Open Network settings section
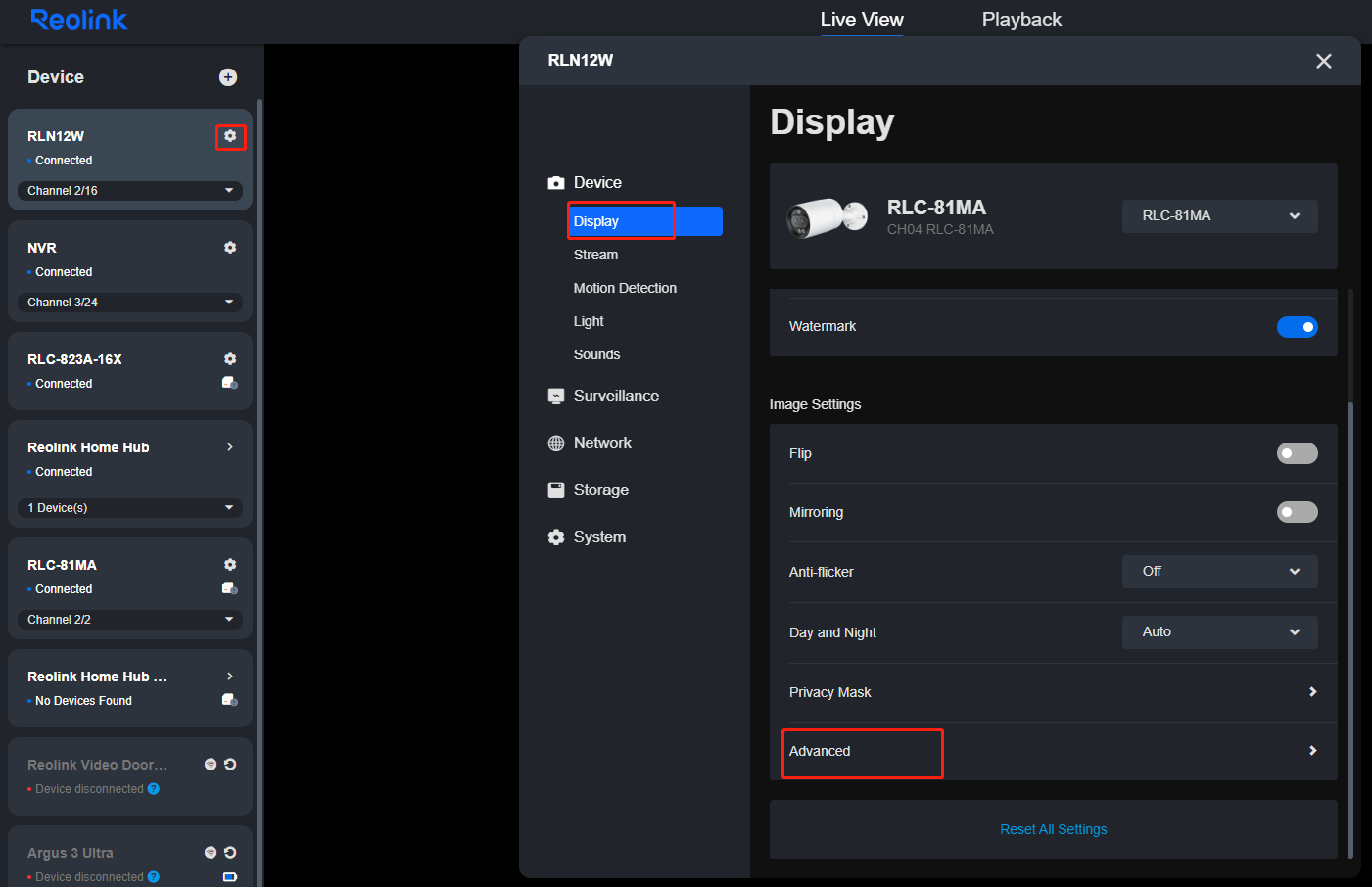 point(590,443)
